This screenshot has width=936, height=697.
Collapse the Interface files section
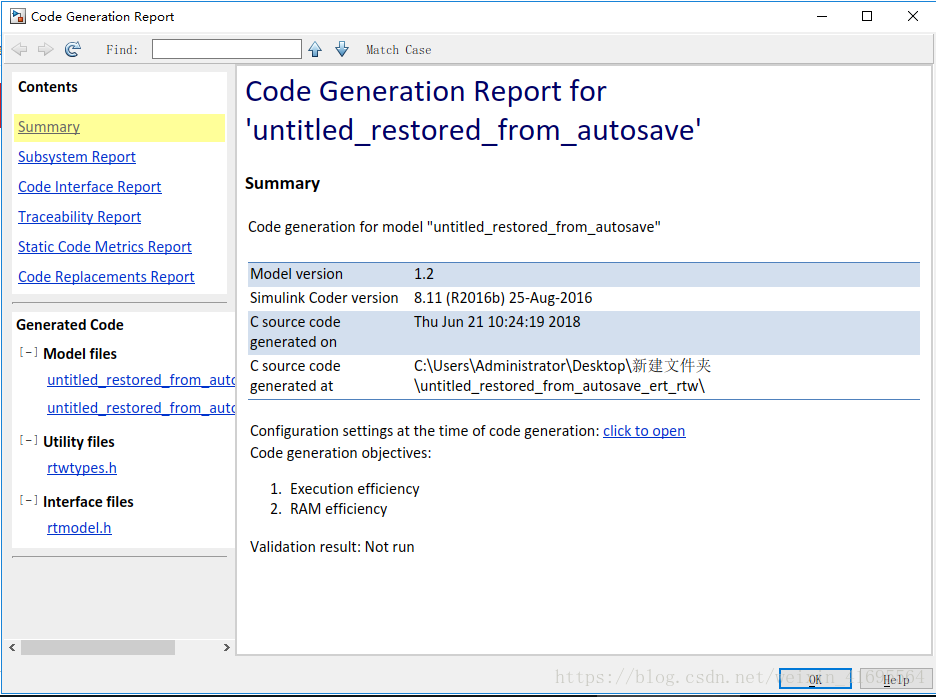[x=28, y=501]
